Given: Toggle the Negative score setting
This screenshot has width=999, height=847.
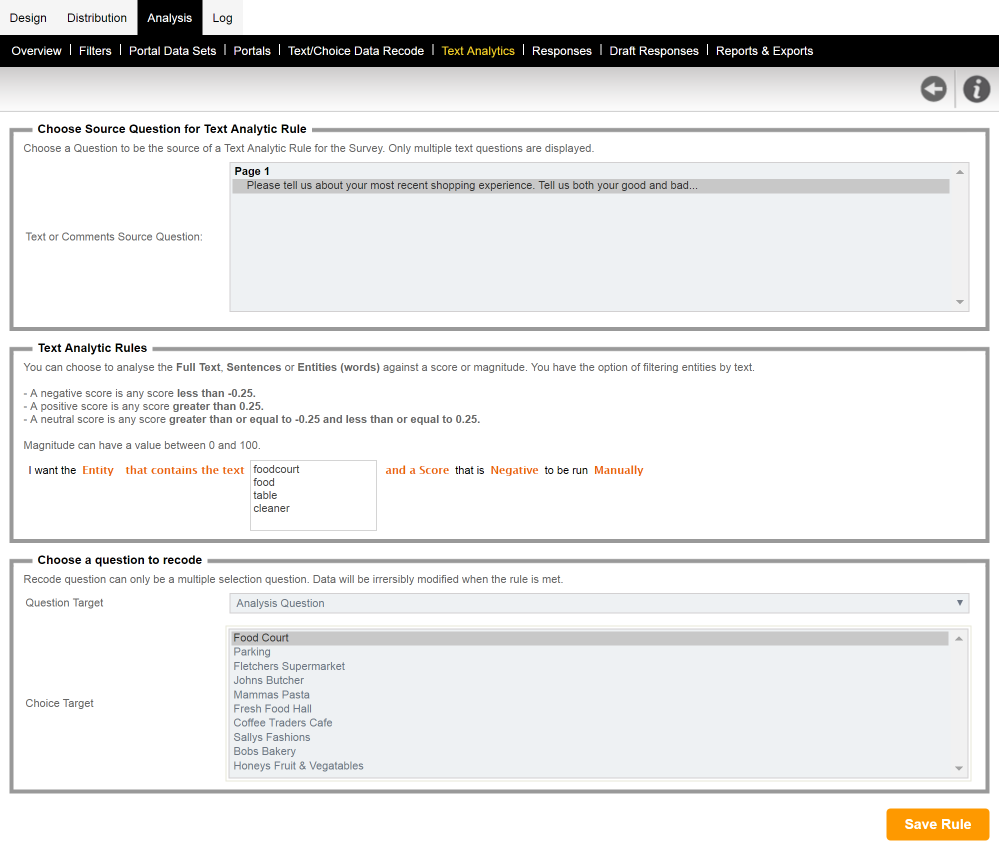Looking at the screenshot, I should tap(514, 470).
